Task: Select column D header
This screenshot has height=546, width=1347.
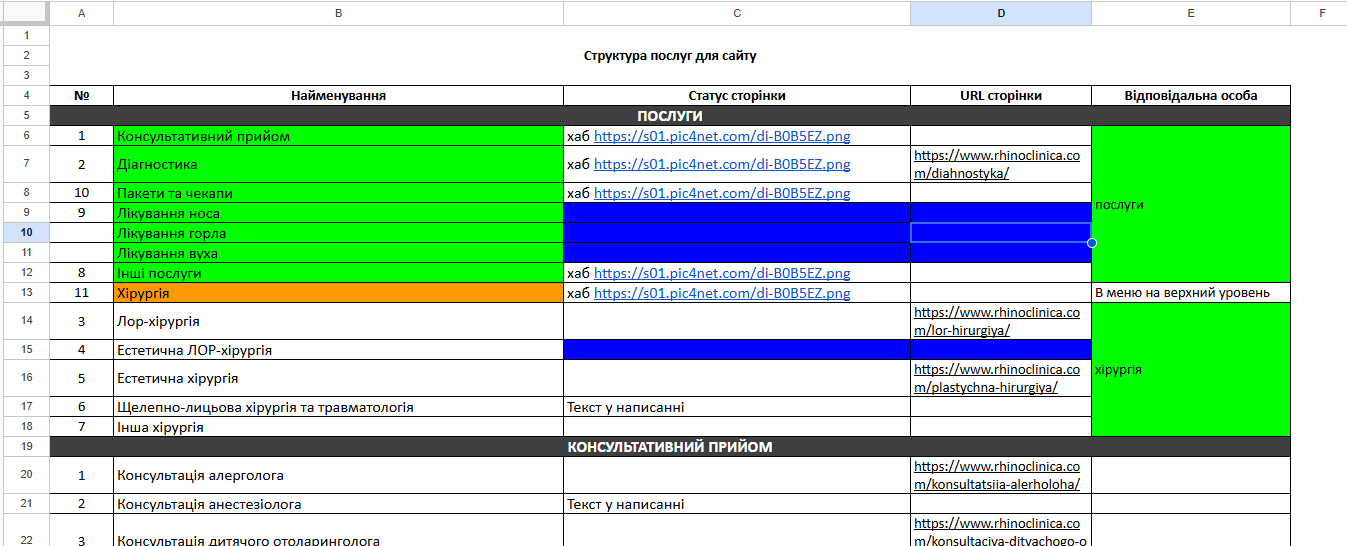Action: [1000, 13]
